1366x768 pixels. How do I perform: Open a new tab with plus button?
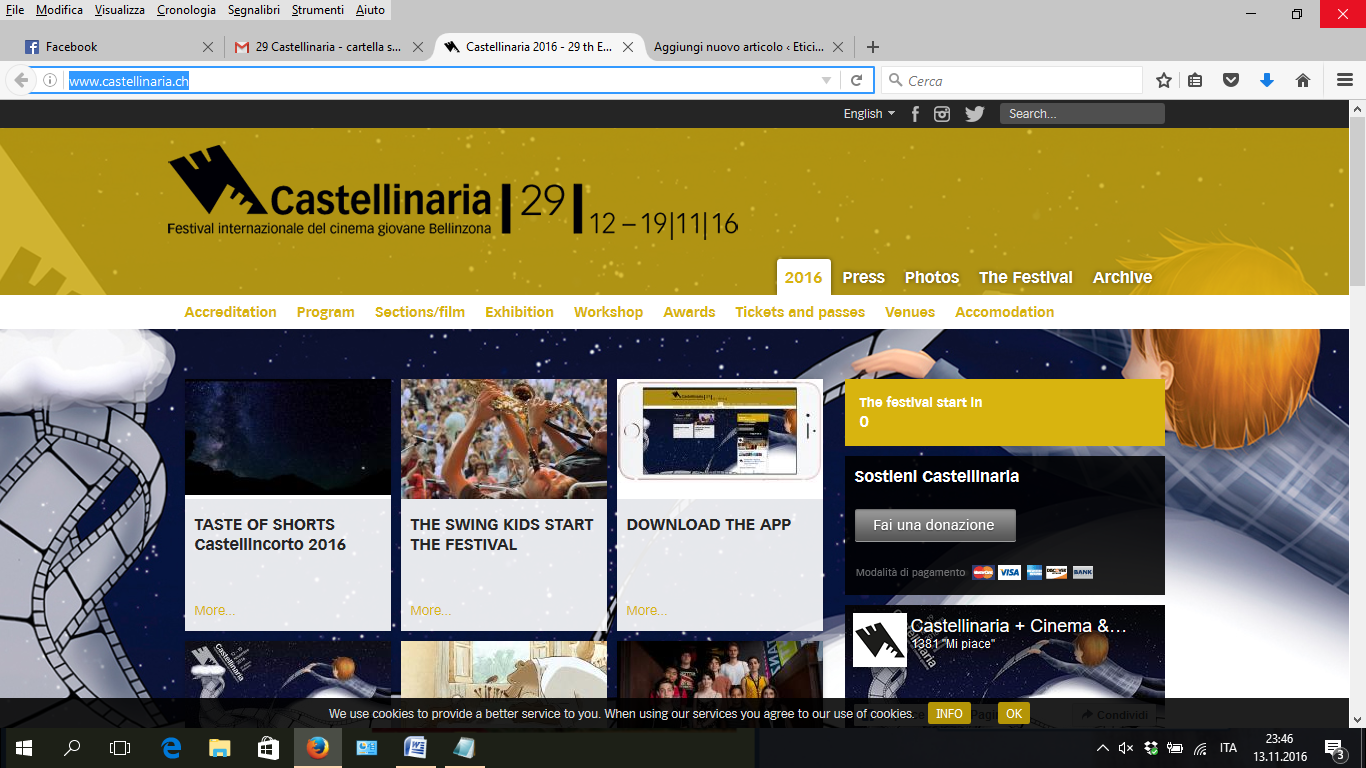tap(873, 47)
